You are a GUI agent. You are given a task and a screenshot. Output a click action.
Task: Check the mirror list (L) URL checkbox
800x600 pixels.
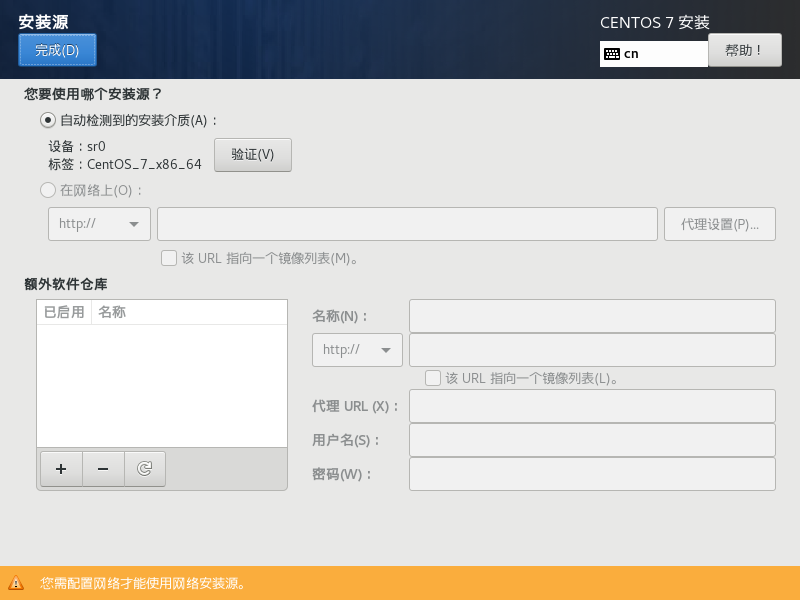pos(433,378)
